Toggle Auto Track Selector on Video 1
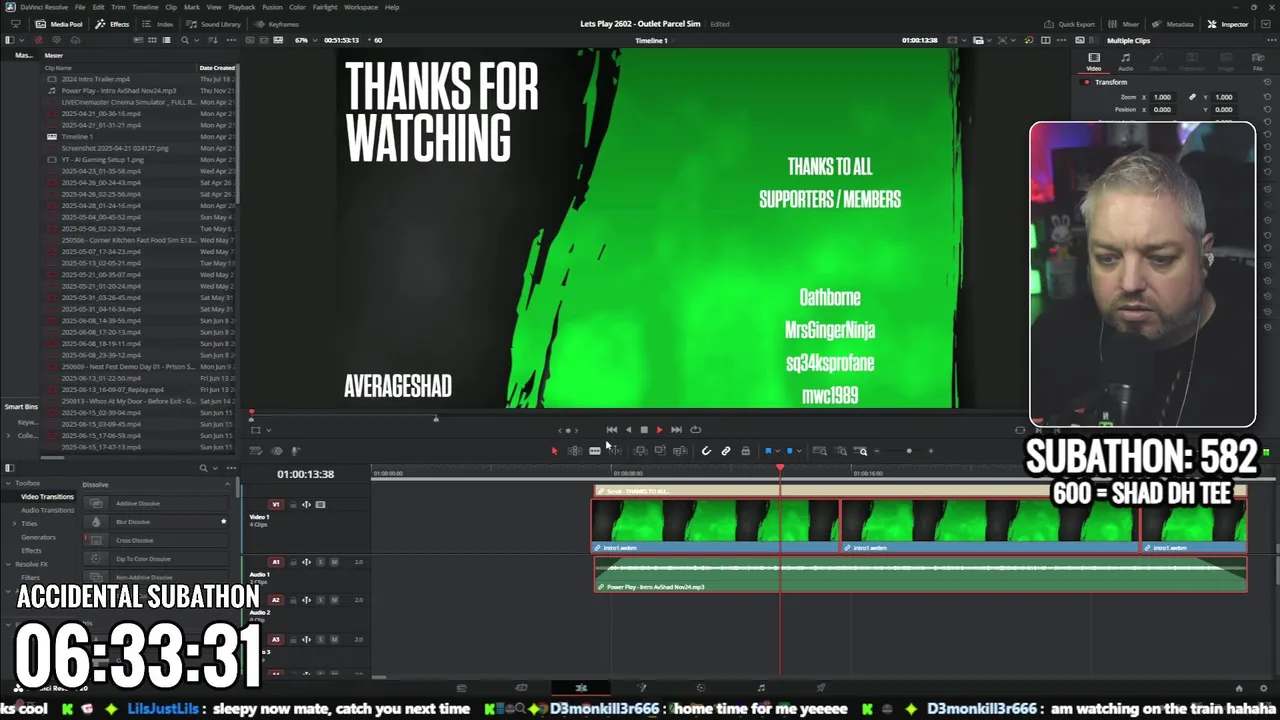Viewport: 1280px width, 720px height. (307, 505)
